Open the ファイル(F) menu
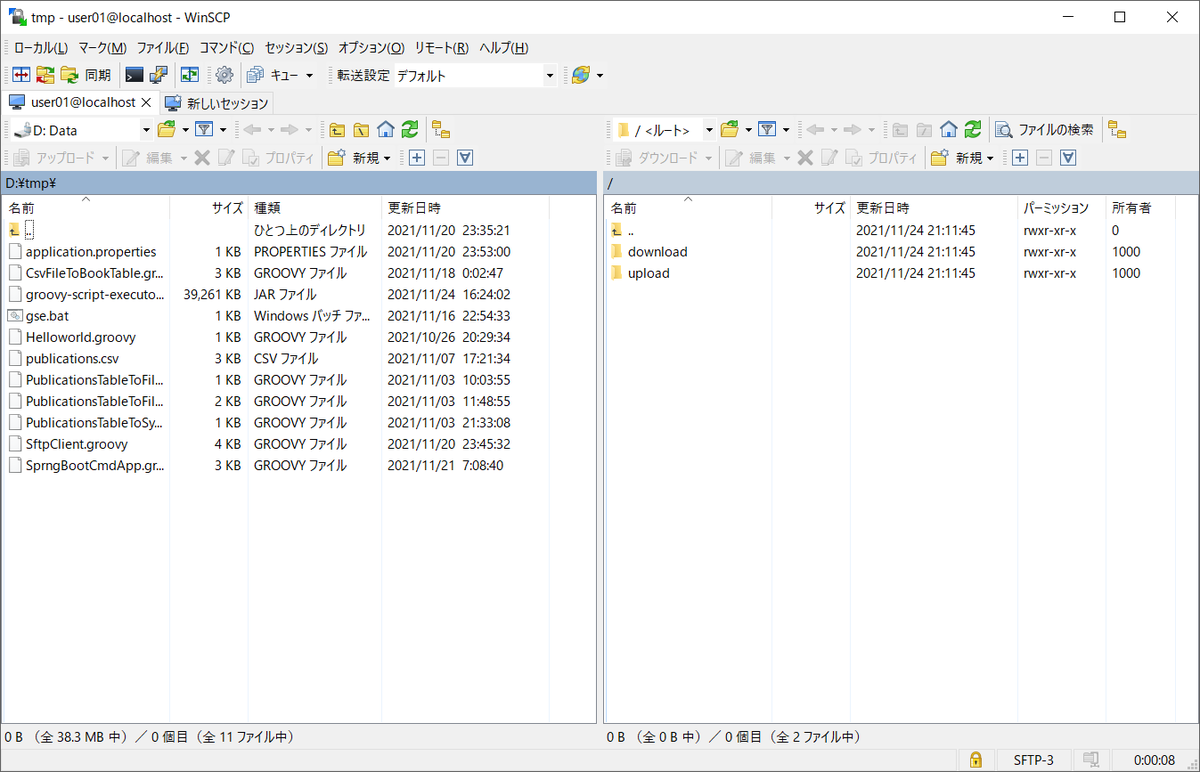The height and width of the screenshot is (772, 1200). 163,47
